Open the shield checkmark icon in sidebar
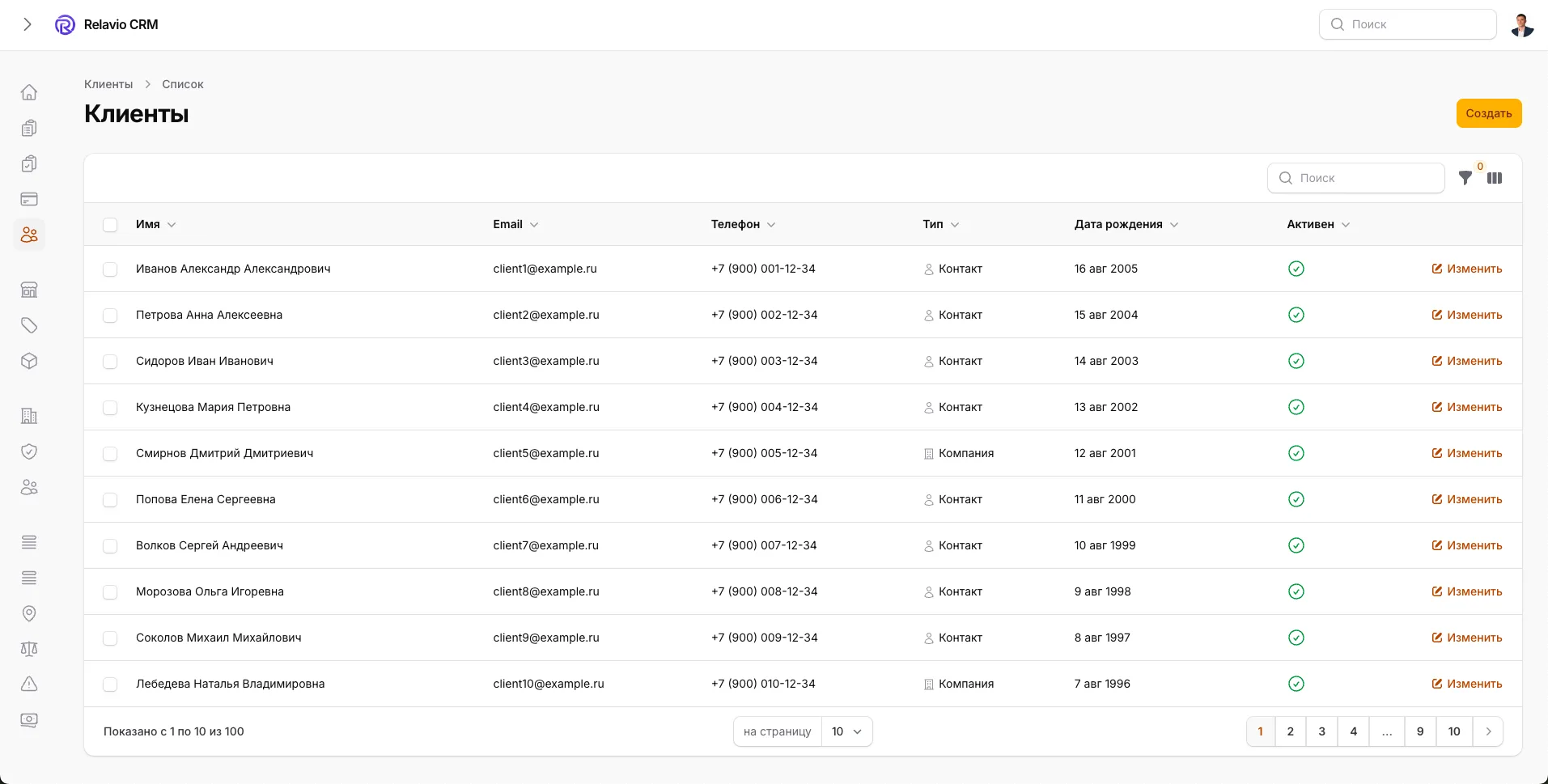 pos(29,451)
